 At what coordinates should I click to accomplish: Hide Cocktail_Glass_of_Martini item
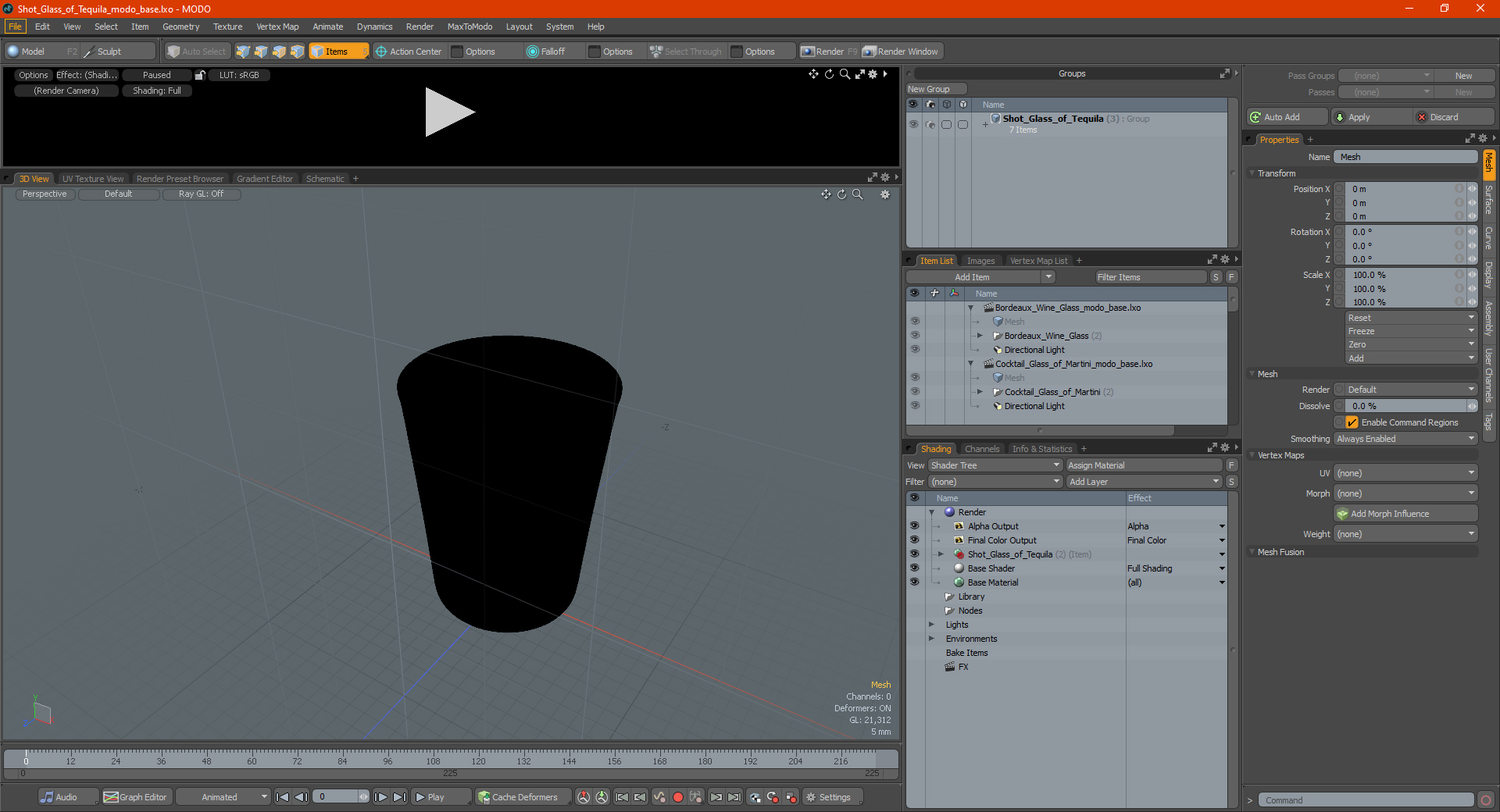[x=915, y=392]
